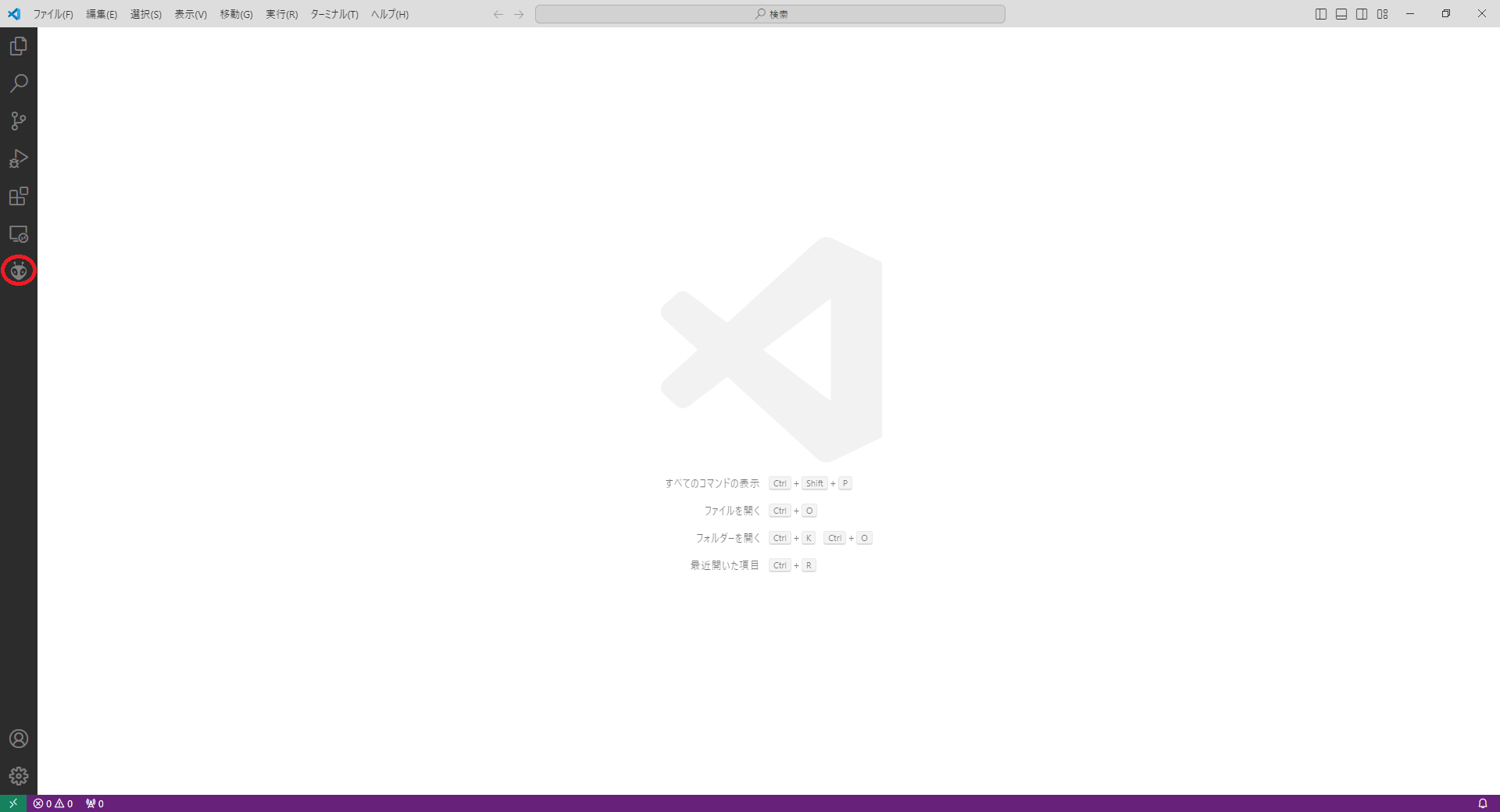Toggle the primary side bar visibility

[x=1321, y=14]
